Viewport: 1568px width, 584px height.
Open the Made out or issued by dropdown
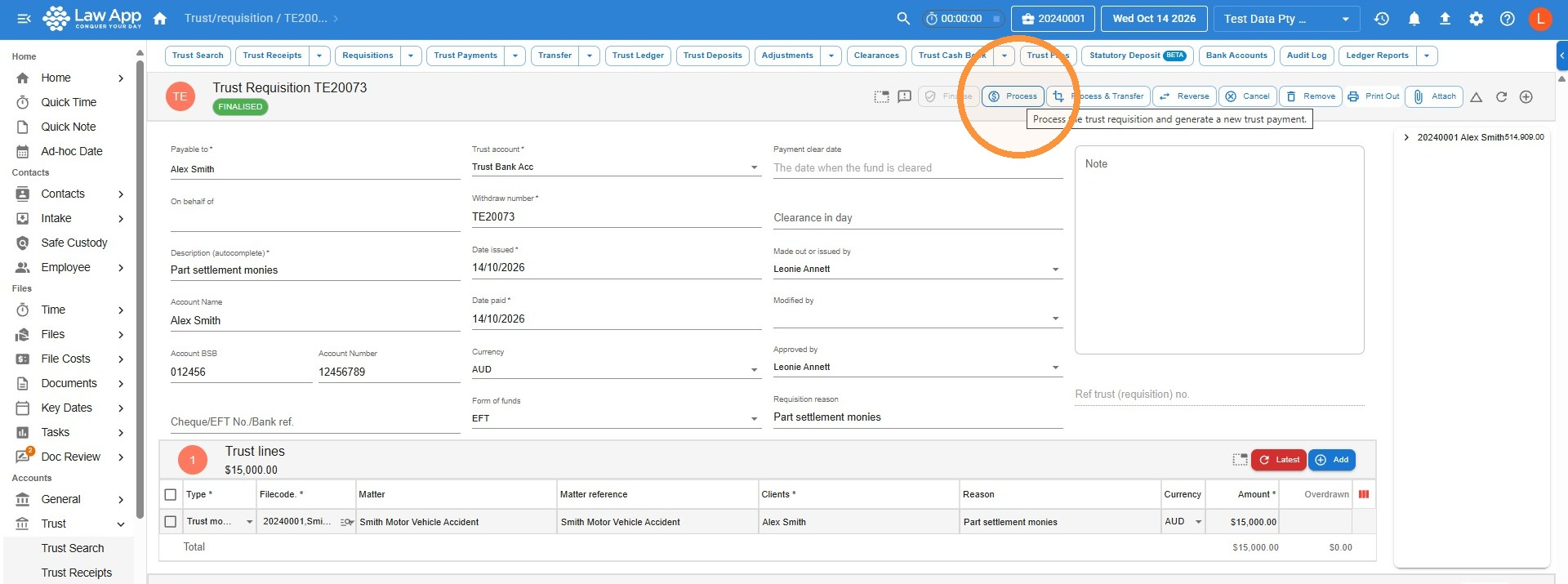click(918, 269)
